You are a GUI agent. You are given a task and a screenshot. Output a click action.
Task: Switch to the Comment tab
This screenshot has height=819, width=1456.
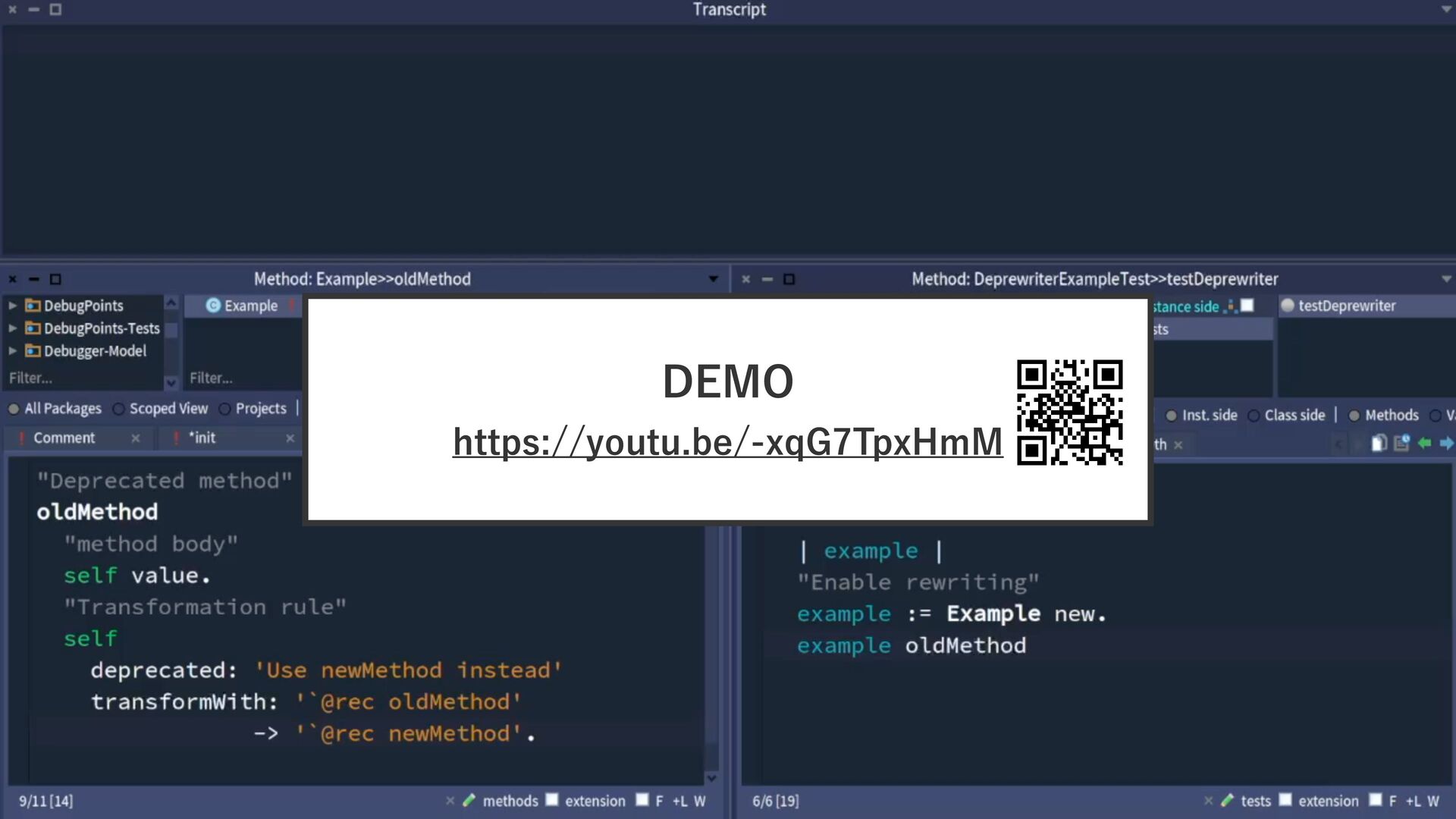pyautogui.click(x=64, y=438)
